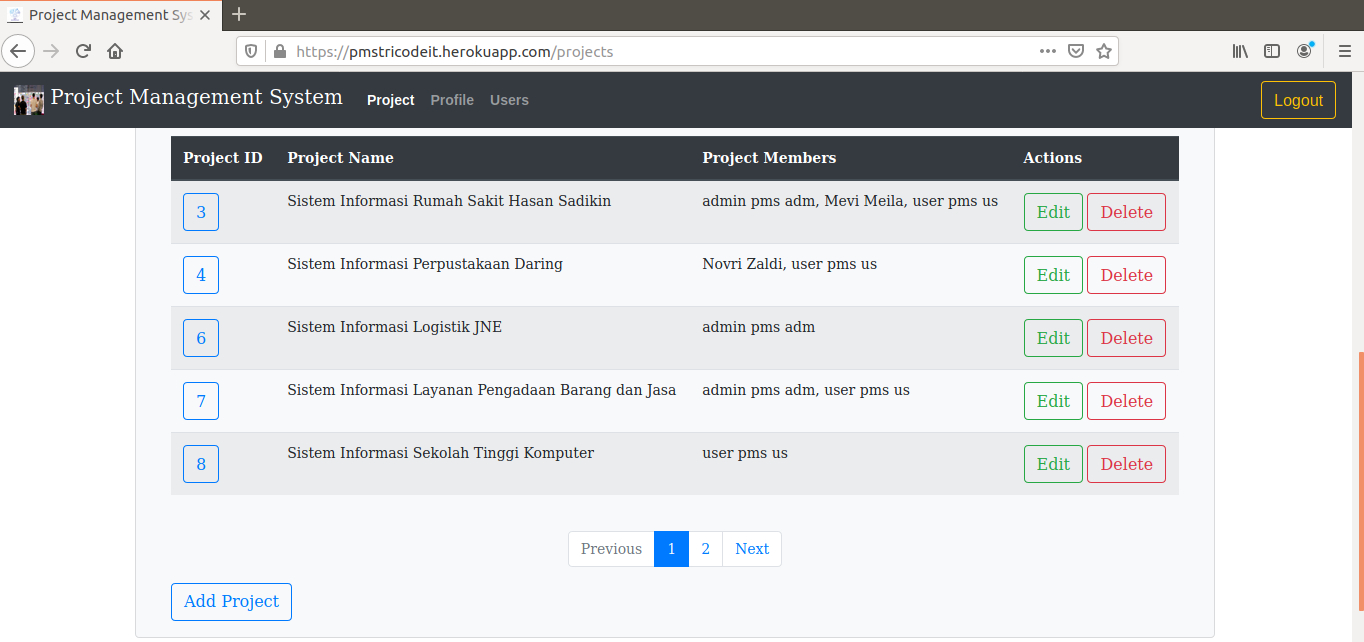This screenshot has height=642, width=1364.
Task: Open the Firefox library panel
Action: click(x=1239, y=51)
